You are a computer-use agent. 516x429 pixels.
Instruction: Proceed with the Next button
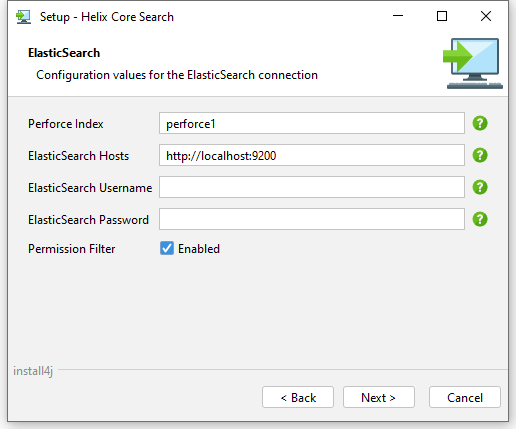tap(379, 397)
